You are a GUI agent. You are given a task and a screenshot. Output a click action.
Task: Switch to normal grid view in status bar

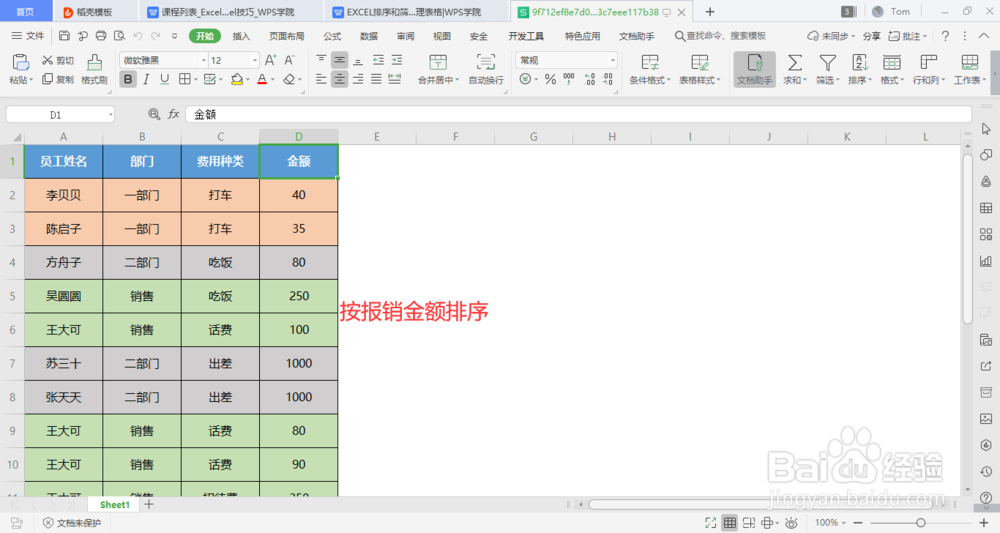(x=730, y=523)
